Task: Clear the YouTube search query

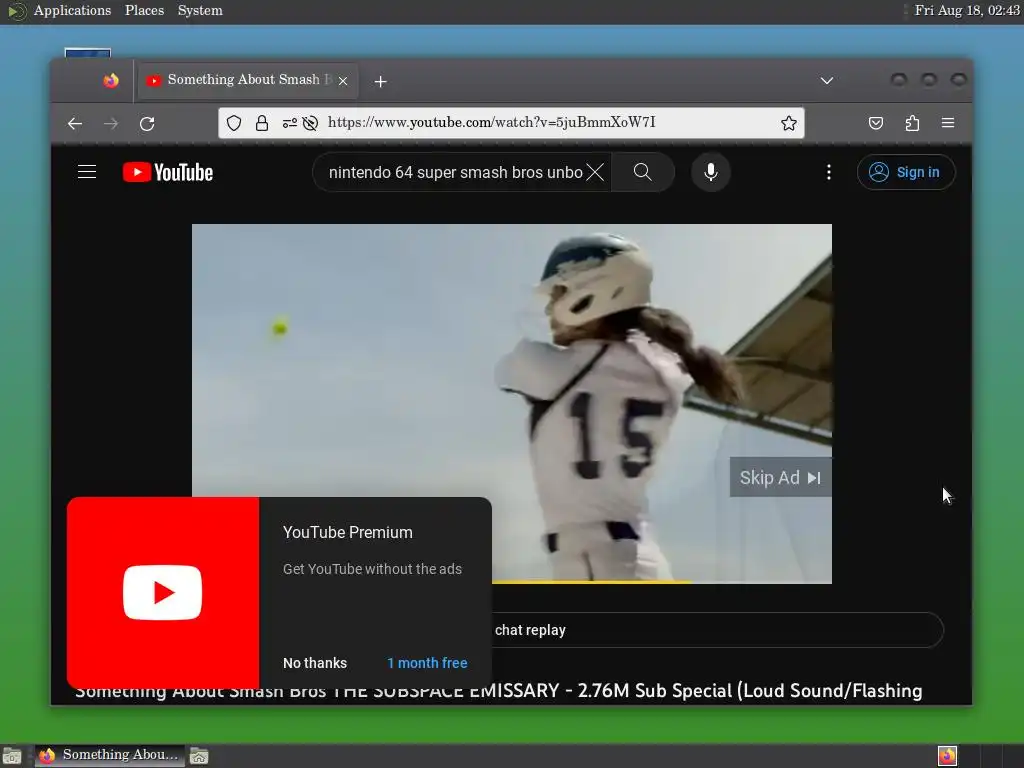Action: point(595,172)
